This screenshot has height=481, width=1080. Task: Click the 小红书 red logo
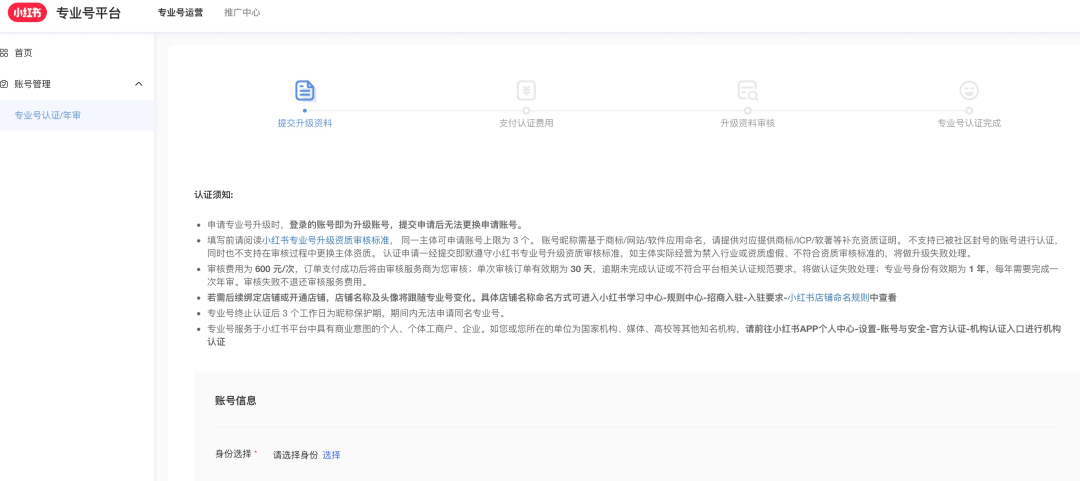[x=27, y=12]
